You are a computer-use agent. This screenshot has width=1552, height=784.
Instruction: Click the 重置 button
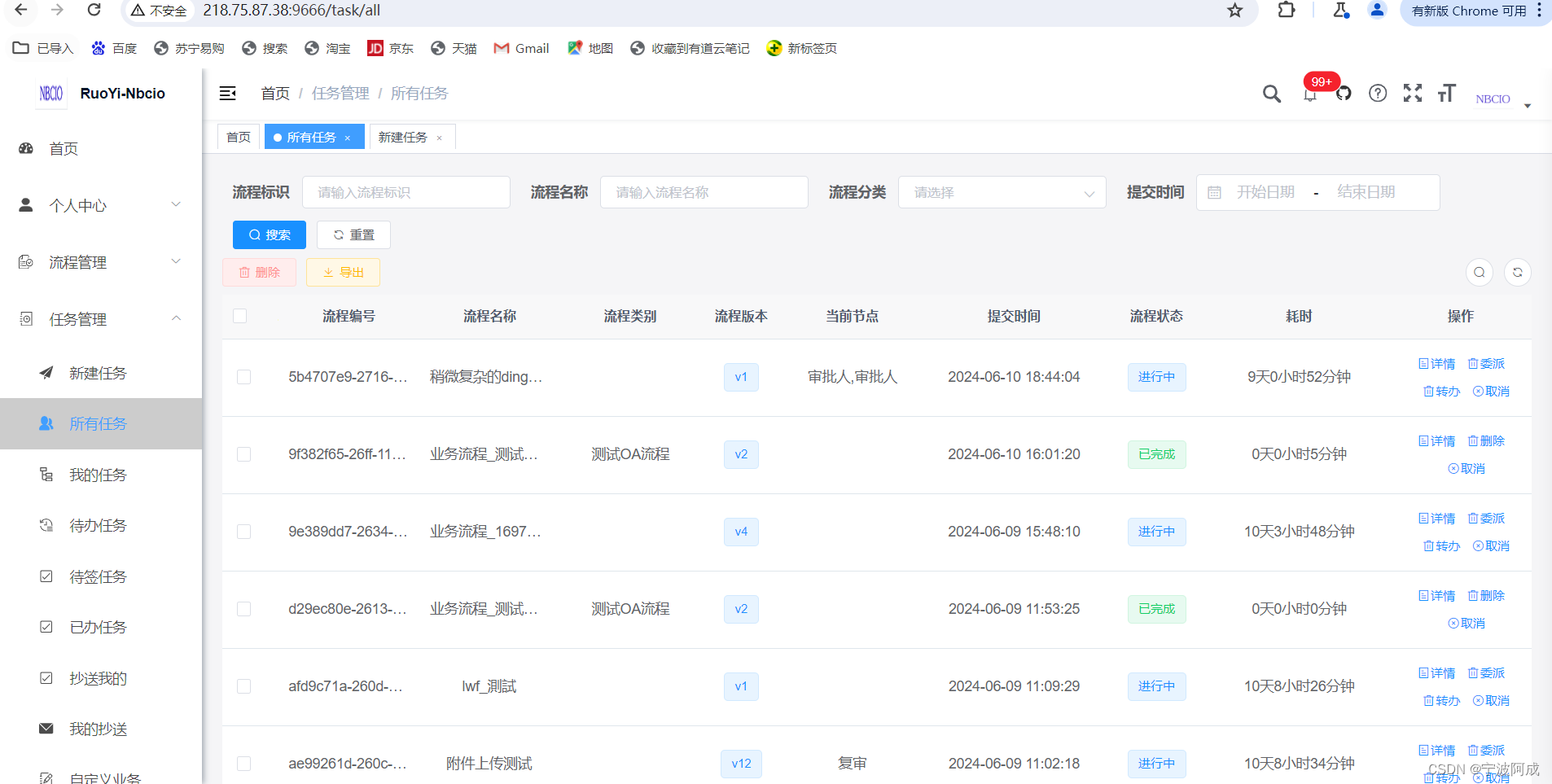[x=353, y=234]
